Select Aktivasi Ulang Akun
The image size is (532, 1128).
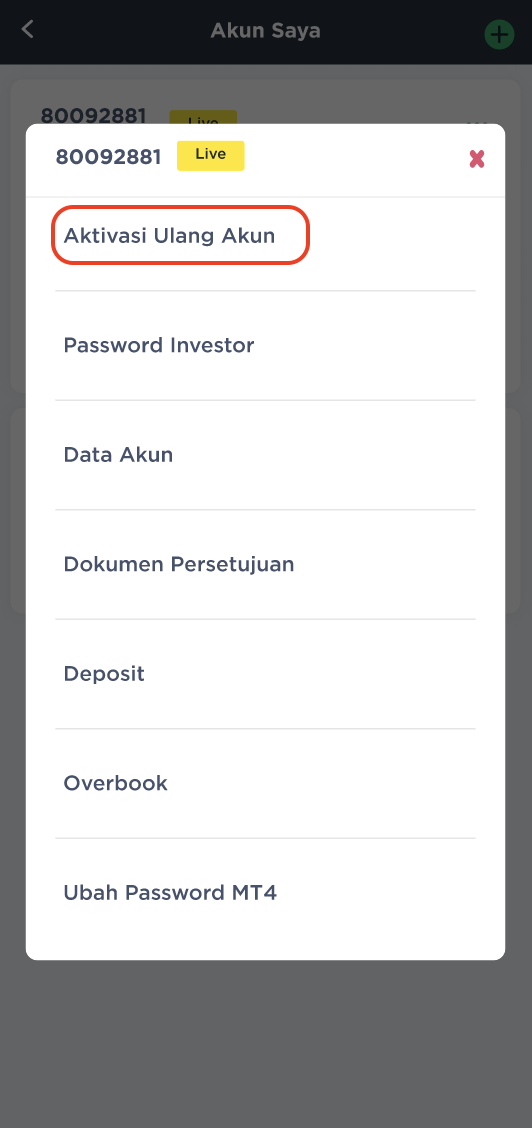click(x=170, y=236)
